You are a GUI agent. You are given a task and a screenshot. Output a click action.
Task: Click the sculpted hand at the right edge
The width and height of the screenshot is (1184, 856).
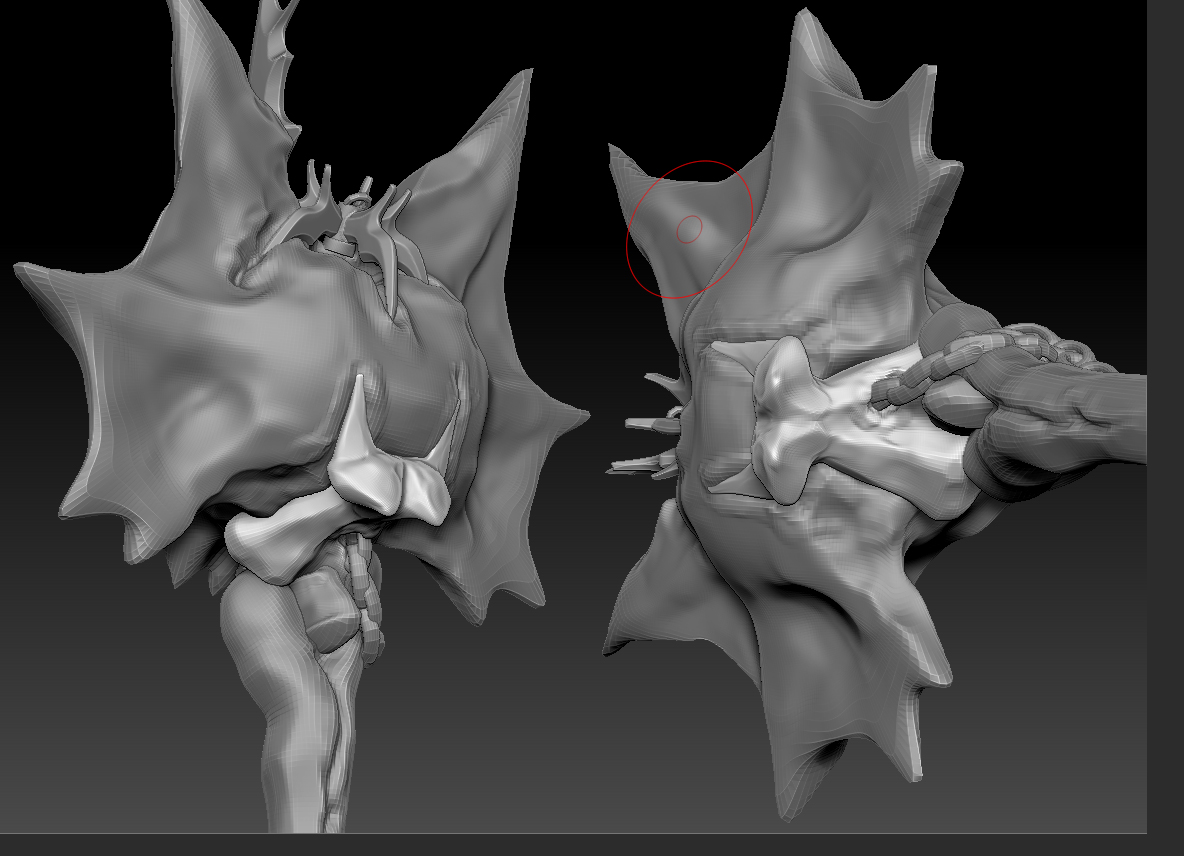(1080, 420)
